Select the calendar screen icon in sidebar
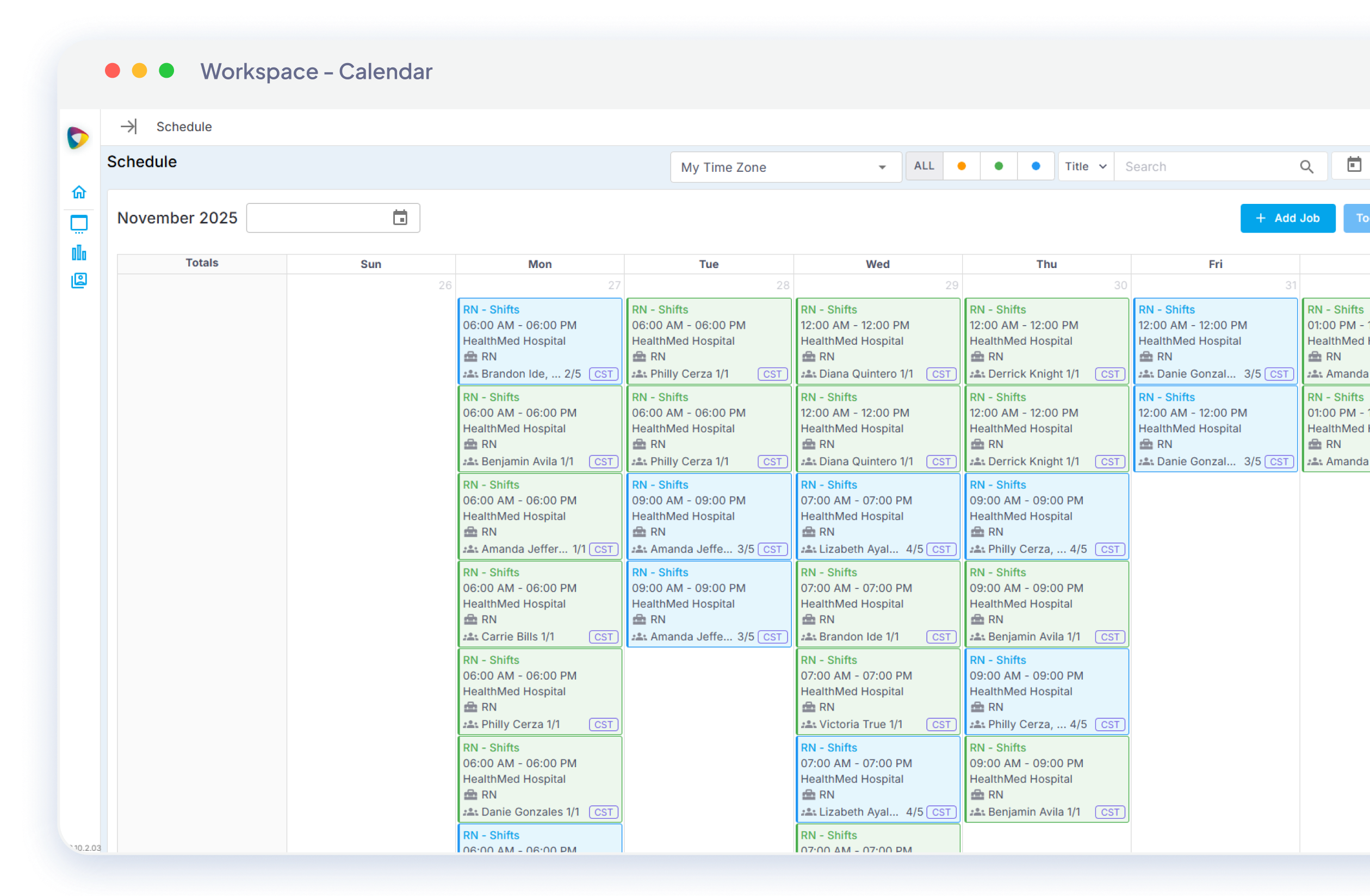 point(79,224)
